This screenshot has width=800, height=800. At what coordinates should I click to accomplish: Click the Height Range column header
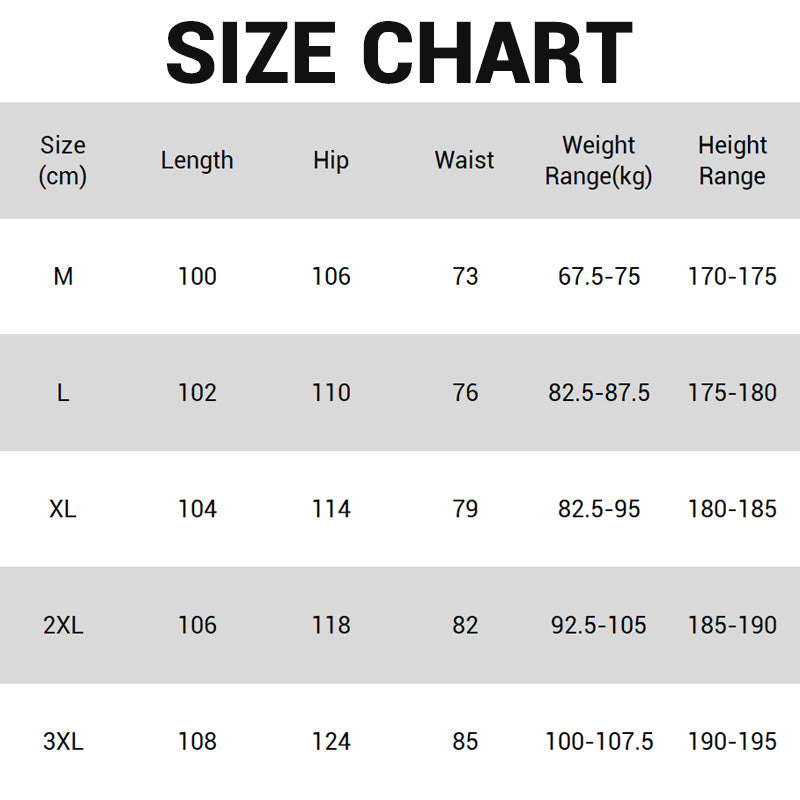[732, 161]
